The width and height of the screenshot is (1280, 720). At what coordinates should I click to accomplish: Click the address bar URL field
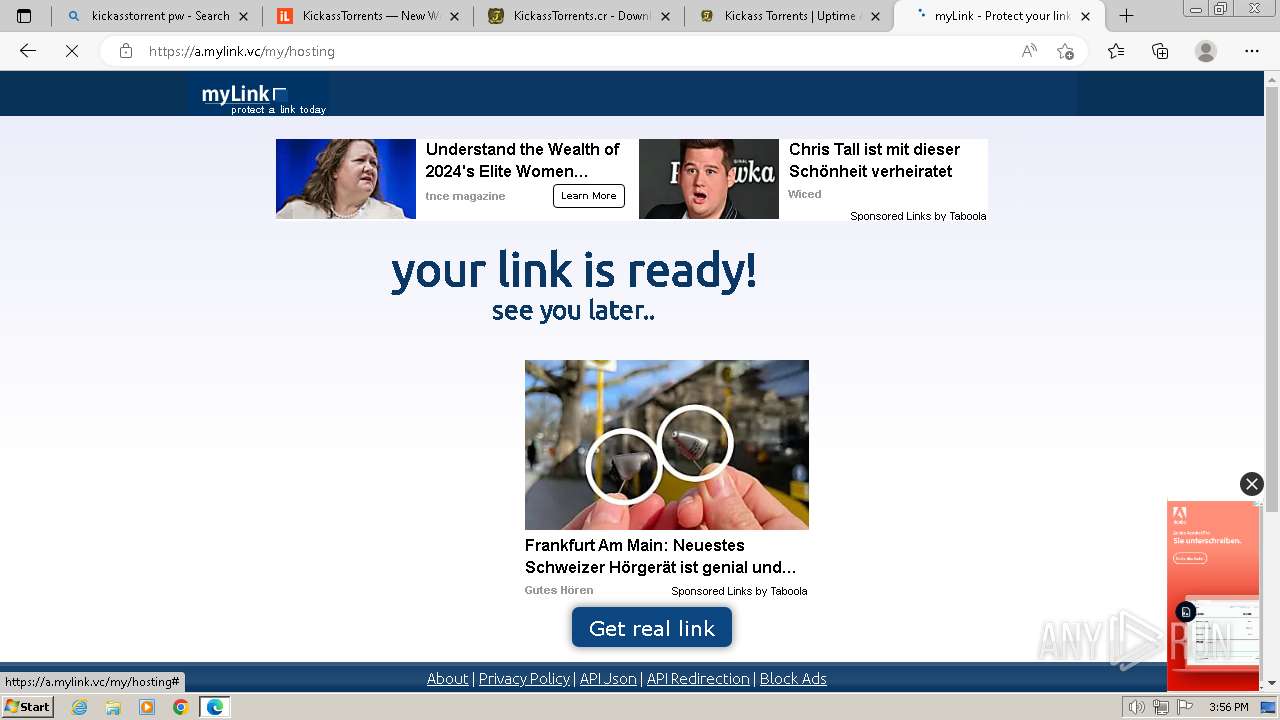(580, 51)
